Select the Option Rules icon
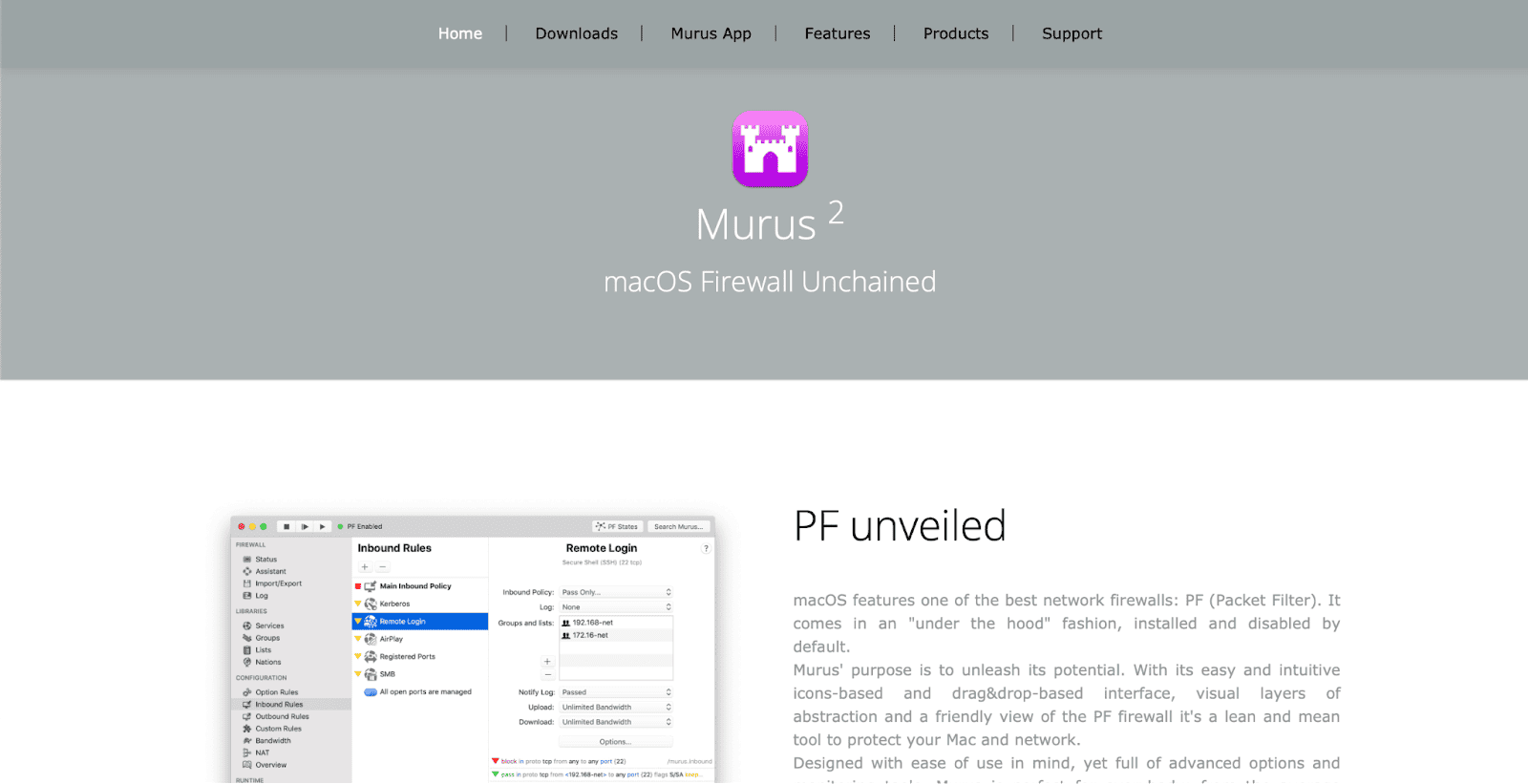Screen dimensions: 1528x784 point(247,692)
